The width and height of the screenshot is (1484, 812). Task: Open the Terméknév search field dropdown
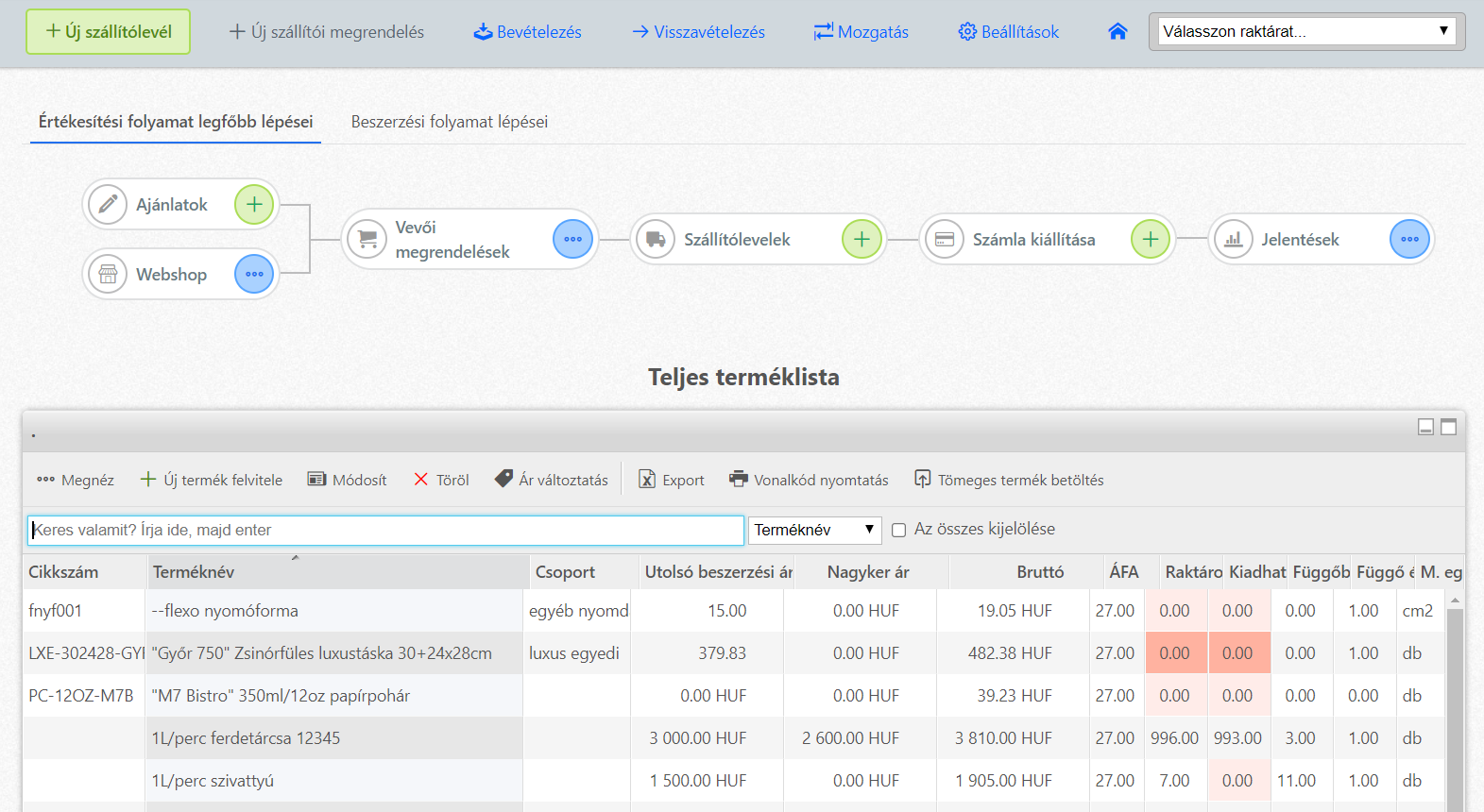coord(815,530)
